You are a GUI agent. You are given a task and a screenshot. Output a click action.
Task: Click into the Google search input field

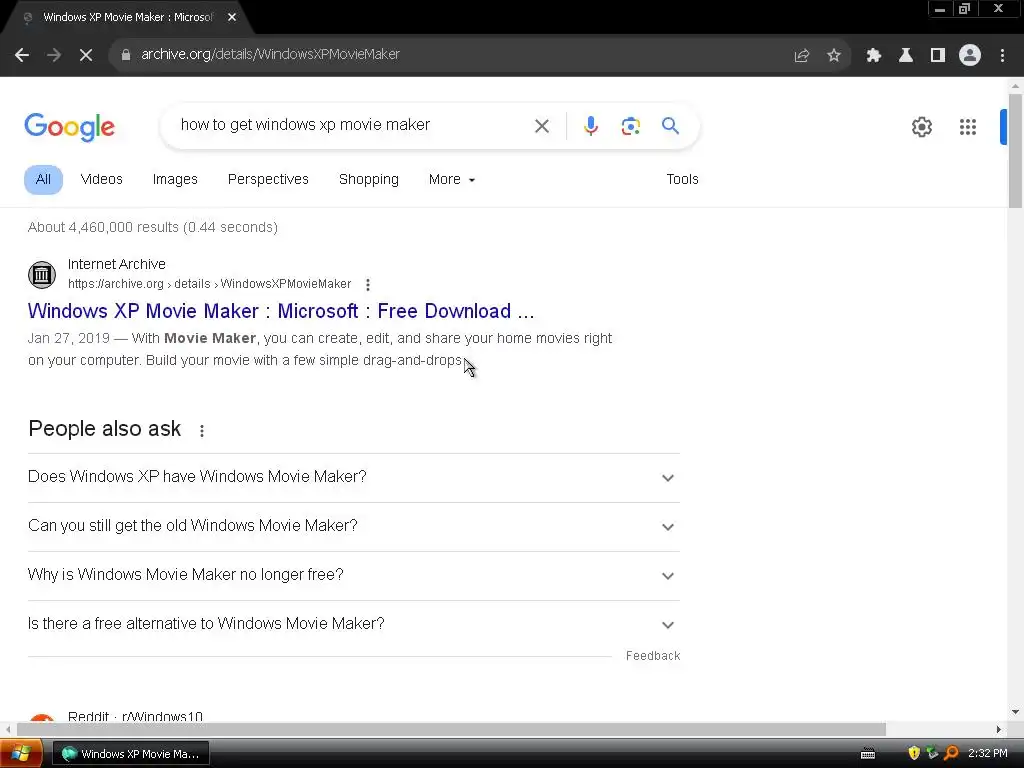coord(353,125)
